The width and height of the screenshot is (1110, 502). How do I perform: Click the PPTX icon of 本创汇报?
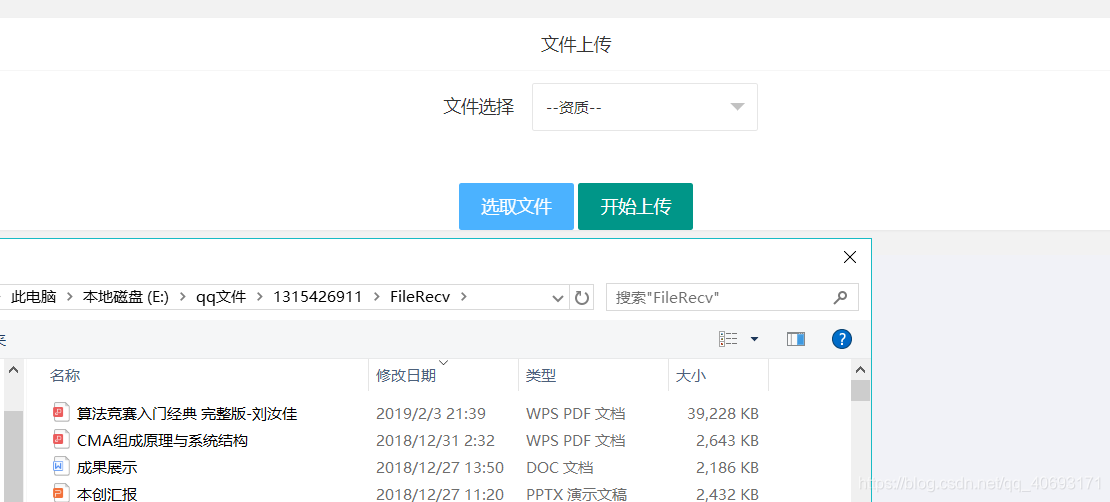60,493
